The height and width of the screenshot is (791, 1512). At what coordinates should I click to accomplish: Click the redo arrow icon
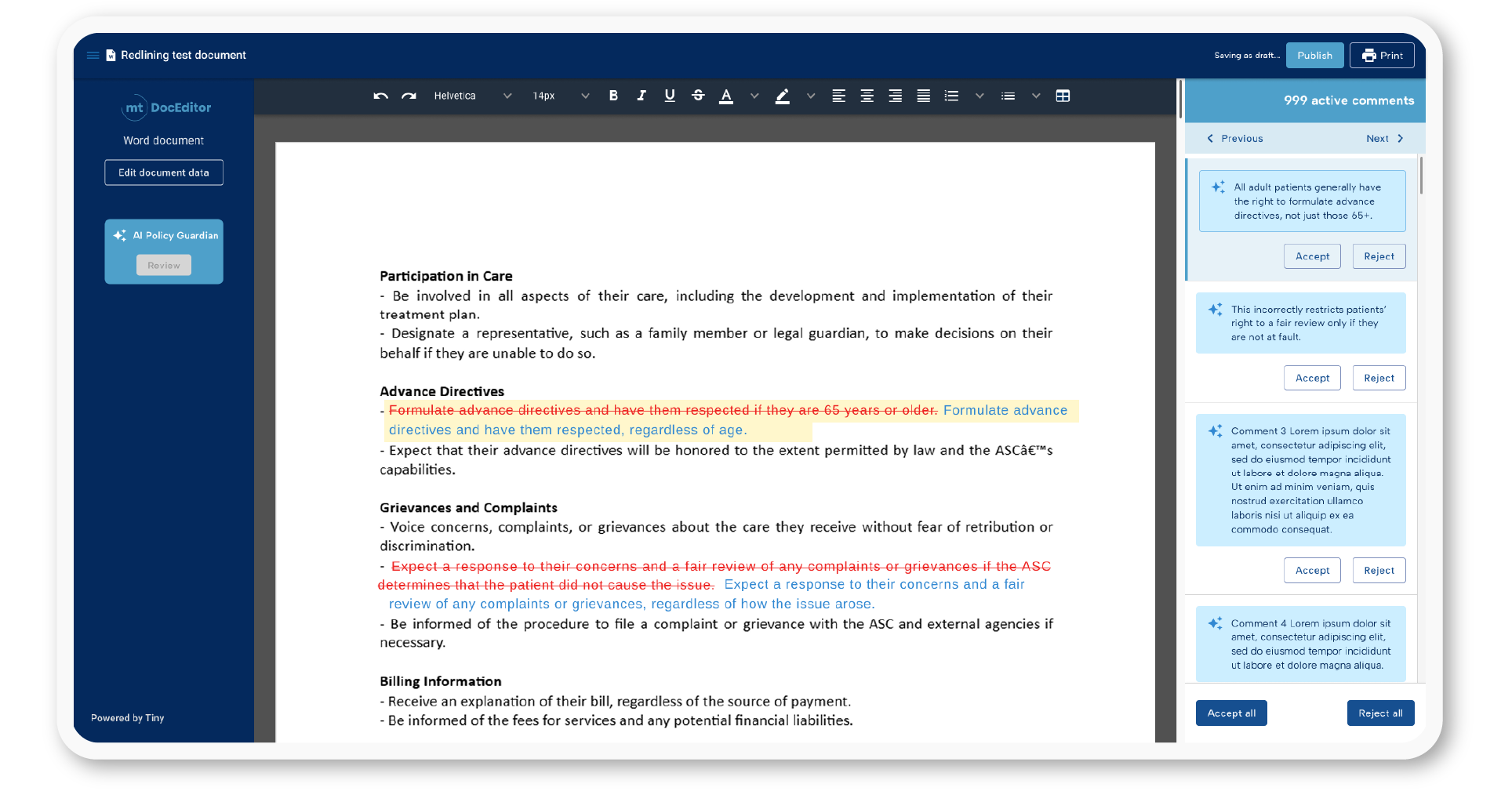(409, 96)
